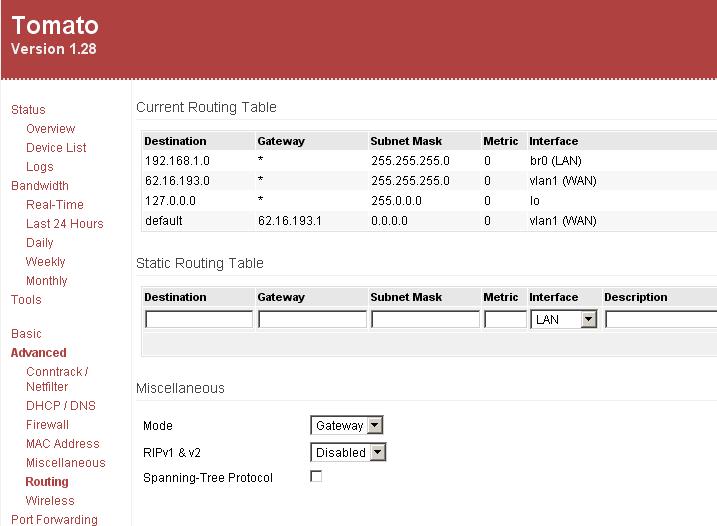Open MAC Address settings
Viewport: 717px width, 526px height.
point(63,444)
